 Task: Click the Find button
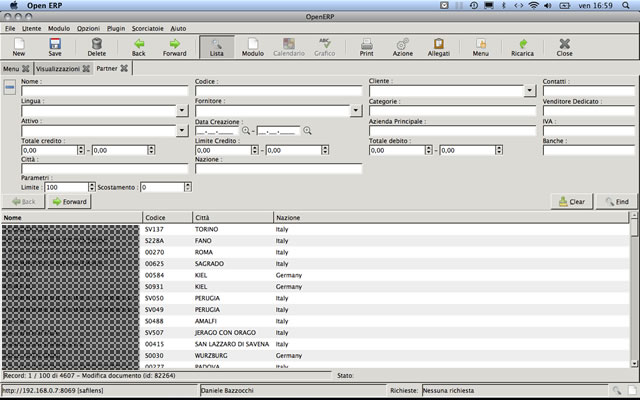pos(617,202)
